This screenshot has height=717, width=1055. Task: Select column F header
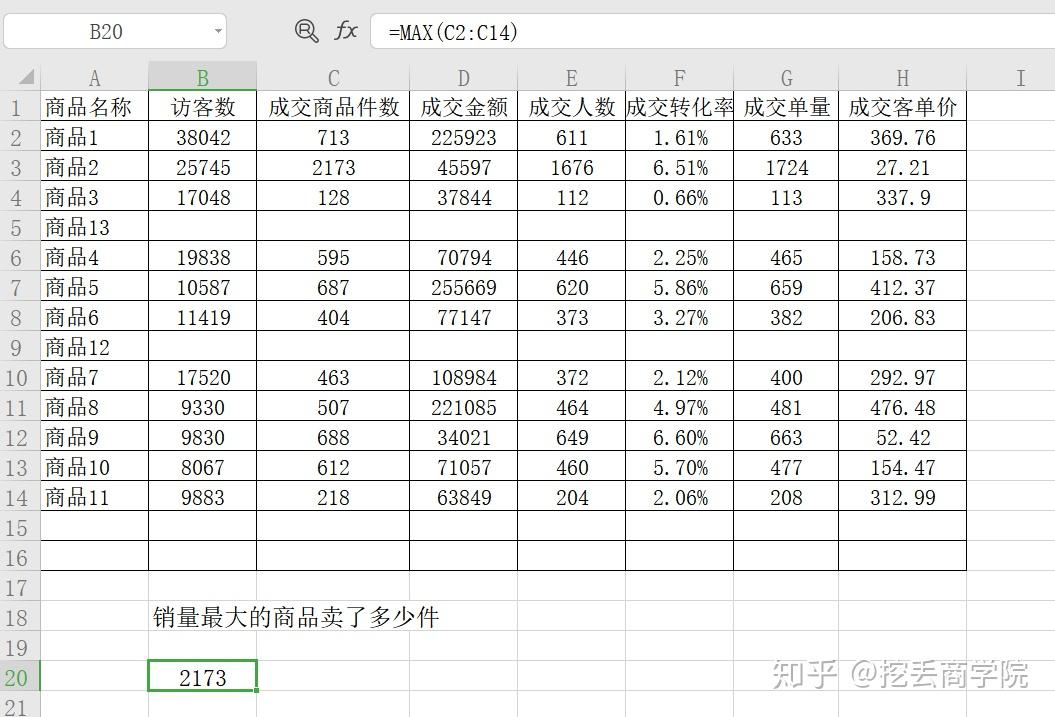tap(680, 77)
